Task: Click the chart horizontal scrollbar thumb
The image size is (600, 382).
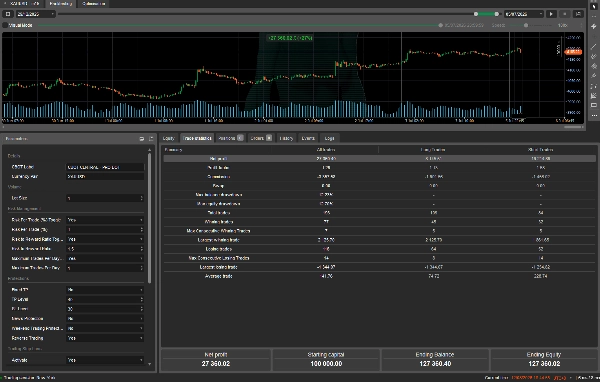Action: coord(573,127)
